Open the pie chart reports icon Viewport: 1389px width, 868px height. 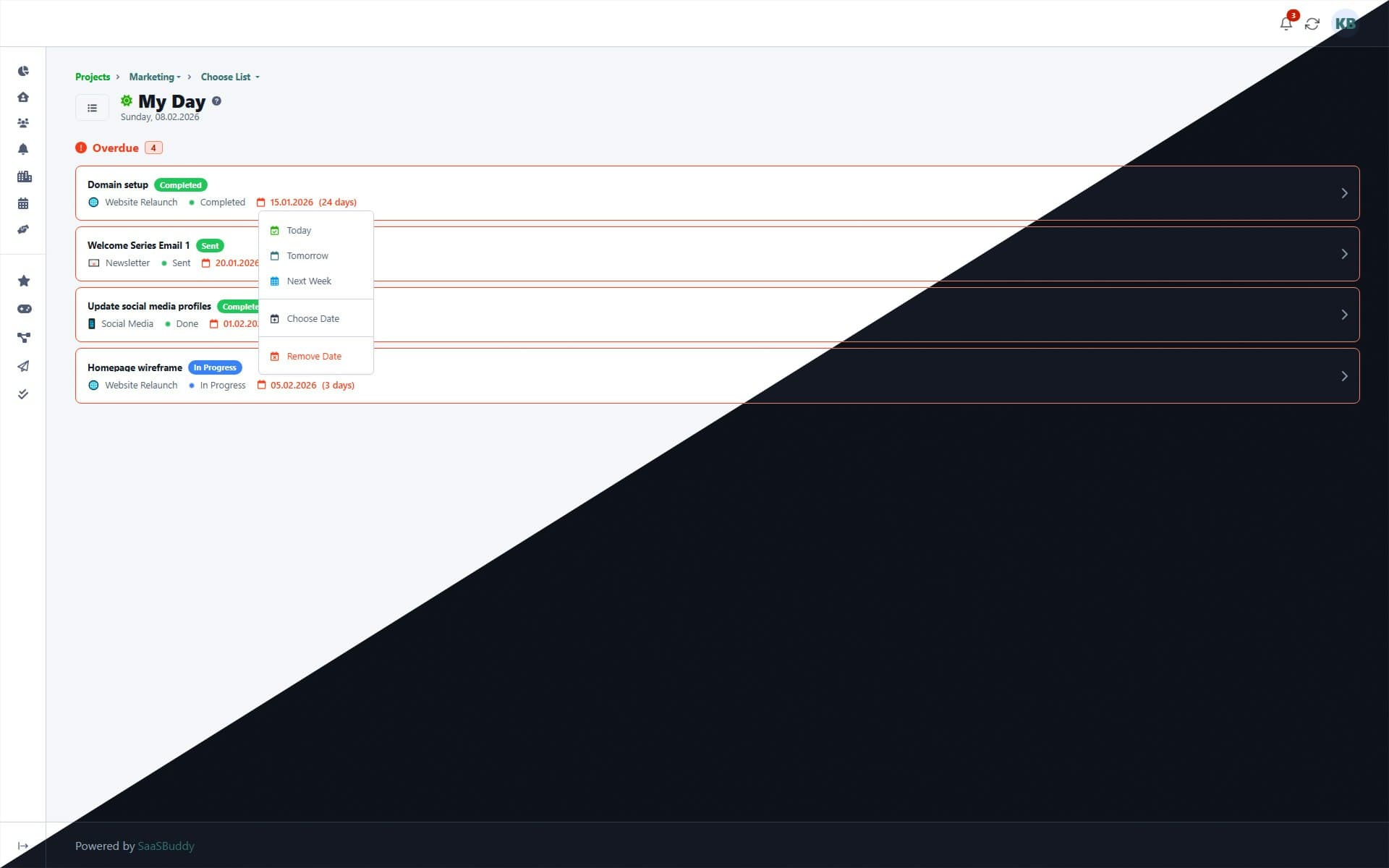[x=23, y=70]
